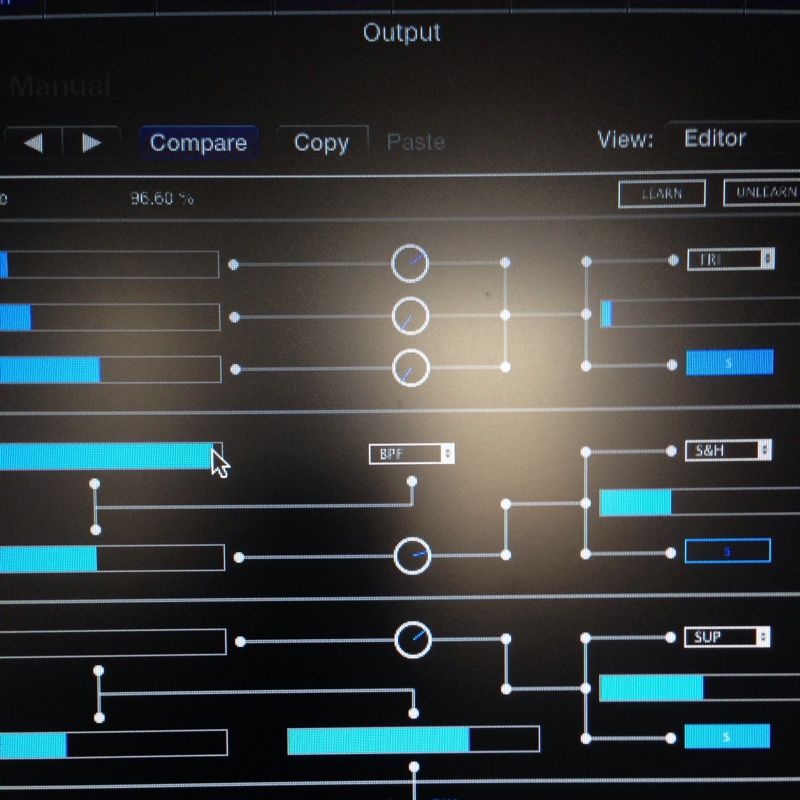The width and height of the screenshot is (800, 800).
Task: Open the BPF filter type dropdown
Action: (412, 454)
